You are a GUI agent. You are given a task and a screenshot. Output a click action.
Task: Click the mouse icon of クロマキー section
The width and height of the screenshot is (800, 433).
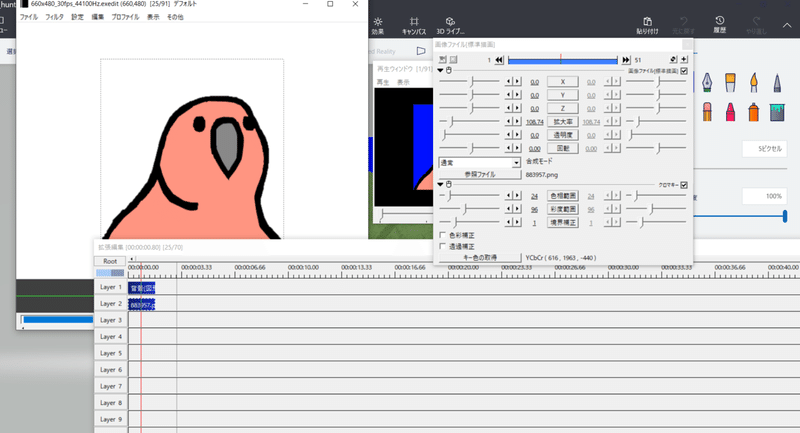tap(449, 184)
